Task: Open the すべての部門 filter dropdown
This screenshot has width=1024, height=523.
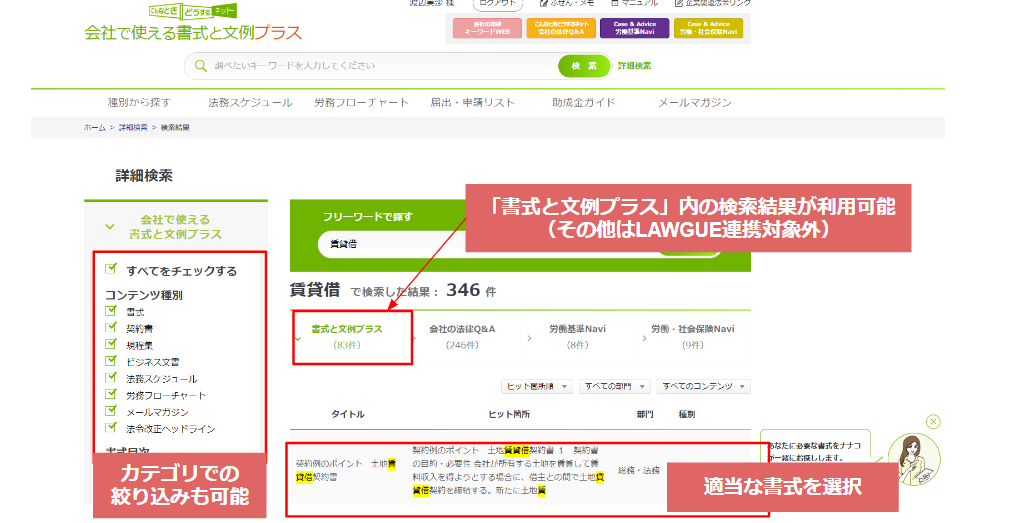Action: [x=614, y=386]
